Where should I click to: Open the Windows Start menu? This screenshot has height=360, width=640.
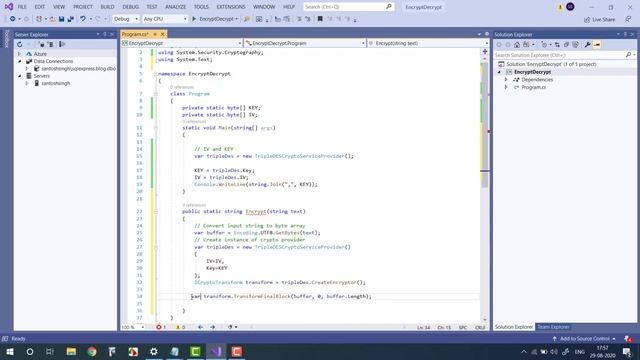(10, 351)
